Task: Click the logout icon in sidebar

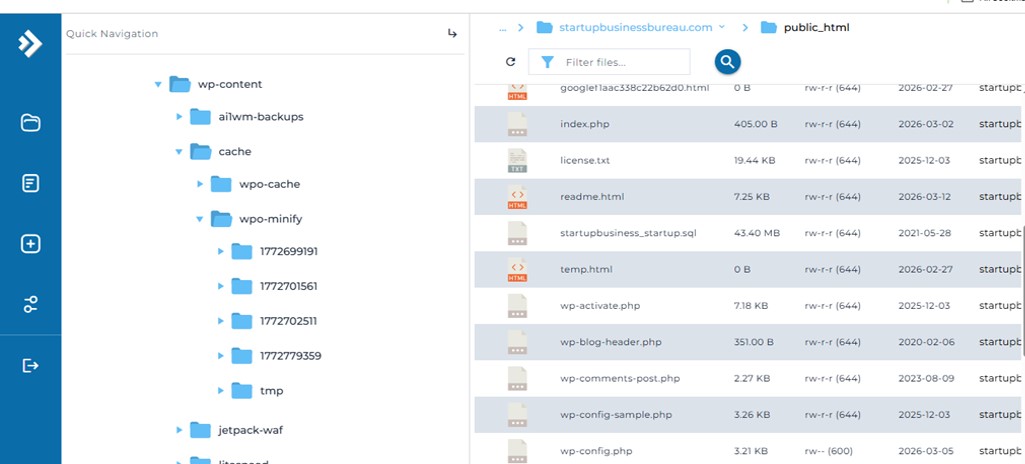Action: tap(30, 366)
